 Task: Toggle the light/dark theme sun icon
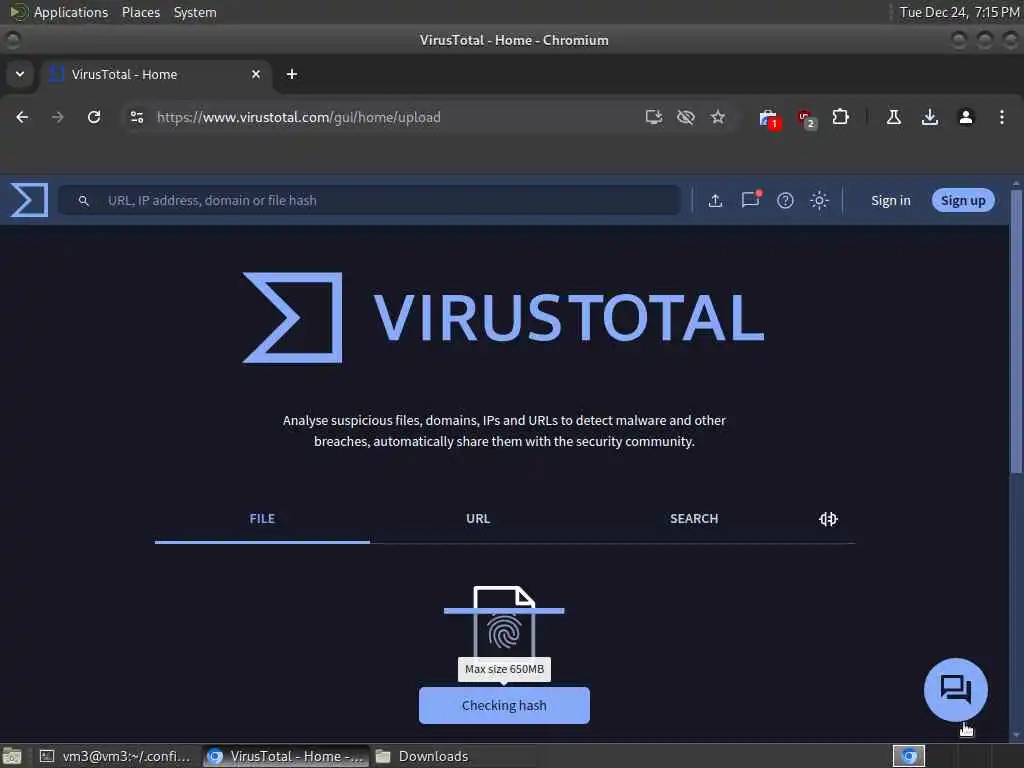coord(819,200)
